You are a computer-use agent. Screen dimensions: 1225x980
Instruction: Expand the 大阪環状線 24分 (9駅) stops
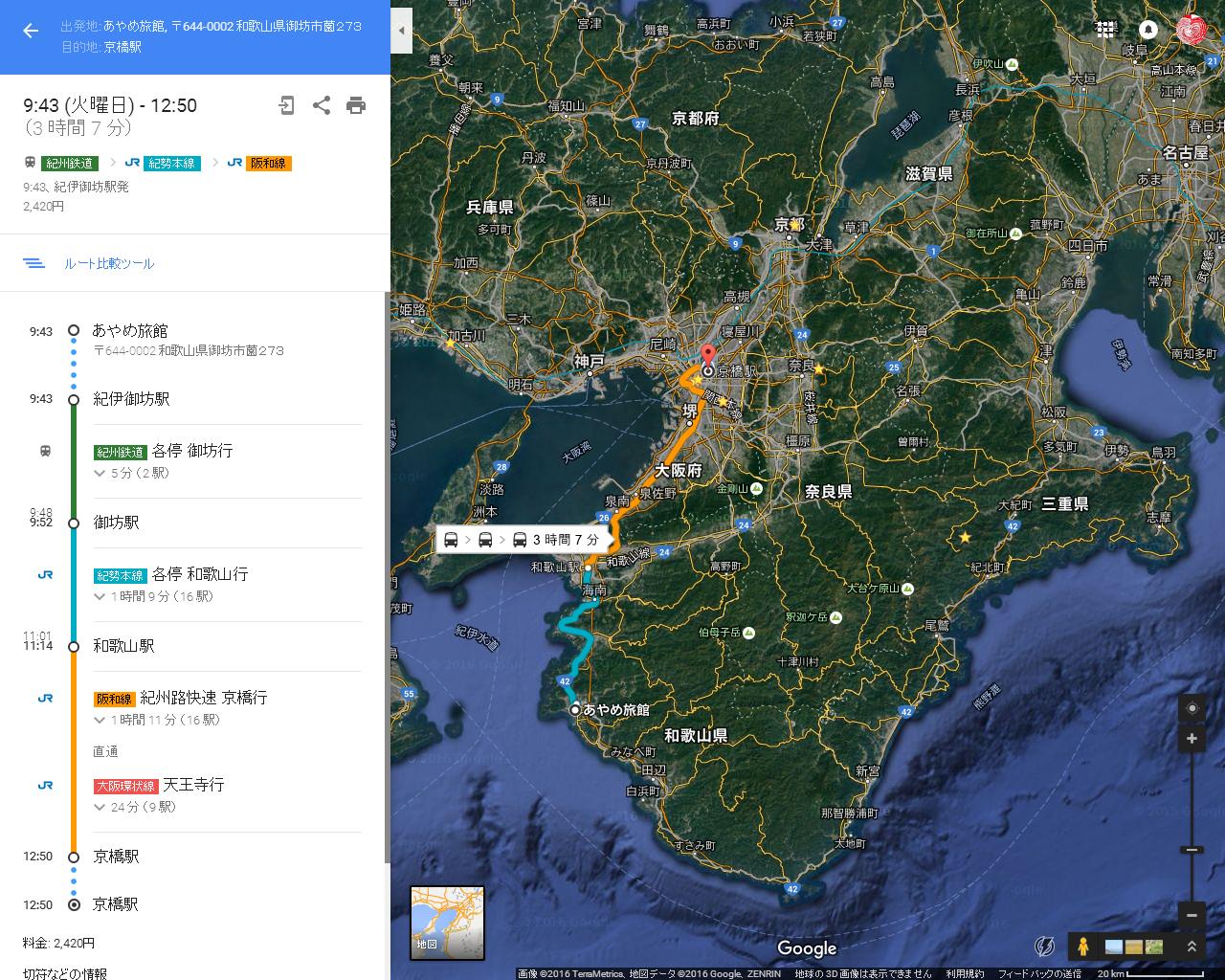coord(135,807)
